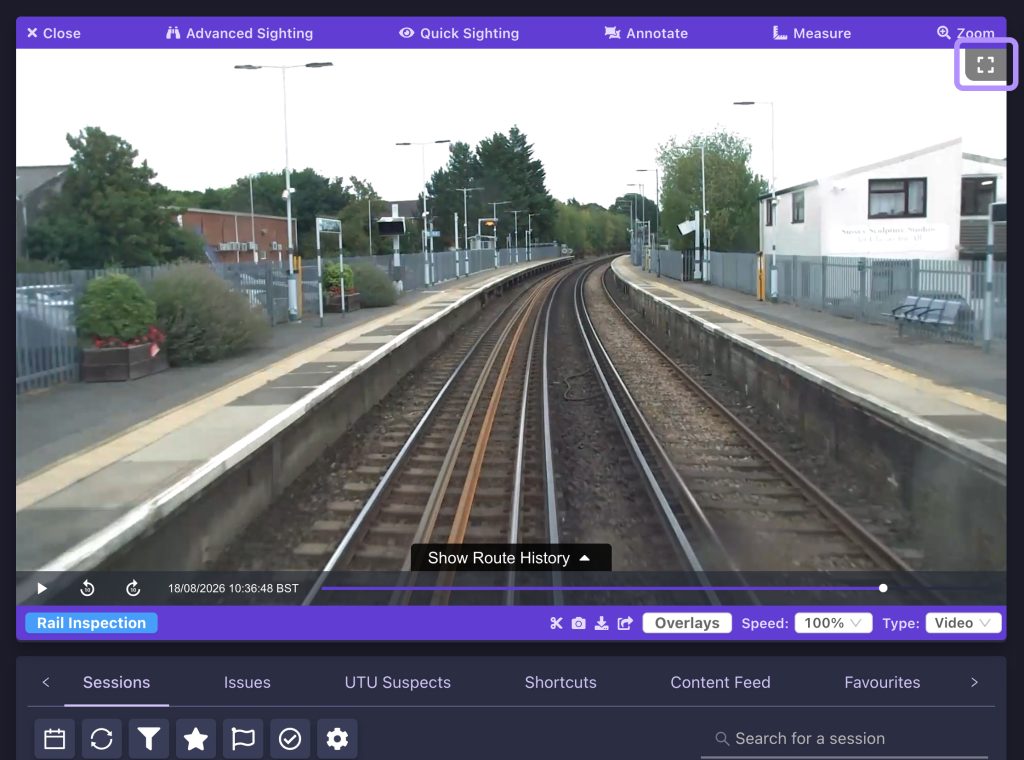The height and width of the screenshot is (760, 1024).
Task: Download the video using download icon
Action: 601,624
